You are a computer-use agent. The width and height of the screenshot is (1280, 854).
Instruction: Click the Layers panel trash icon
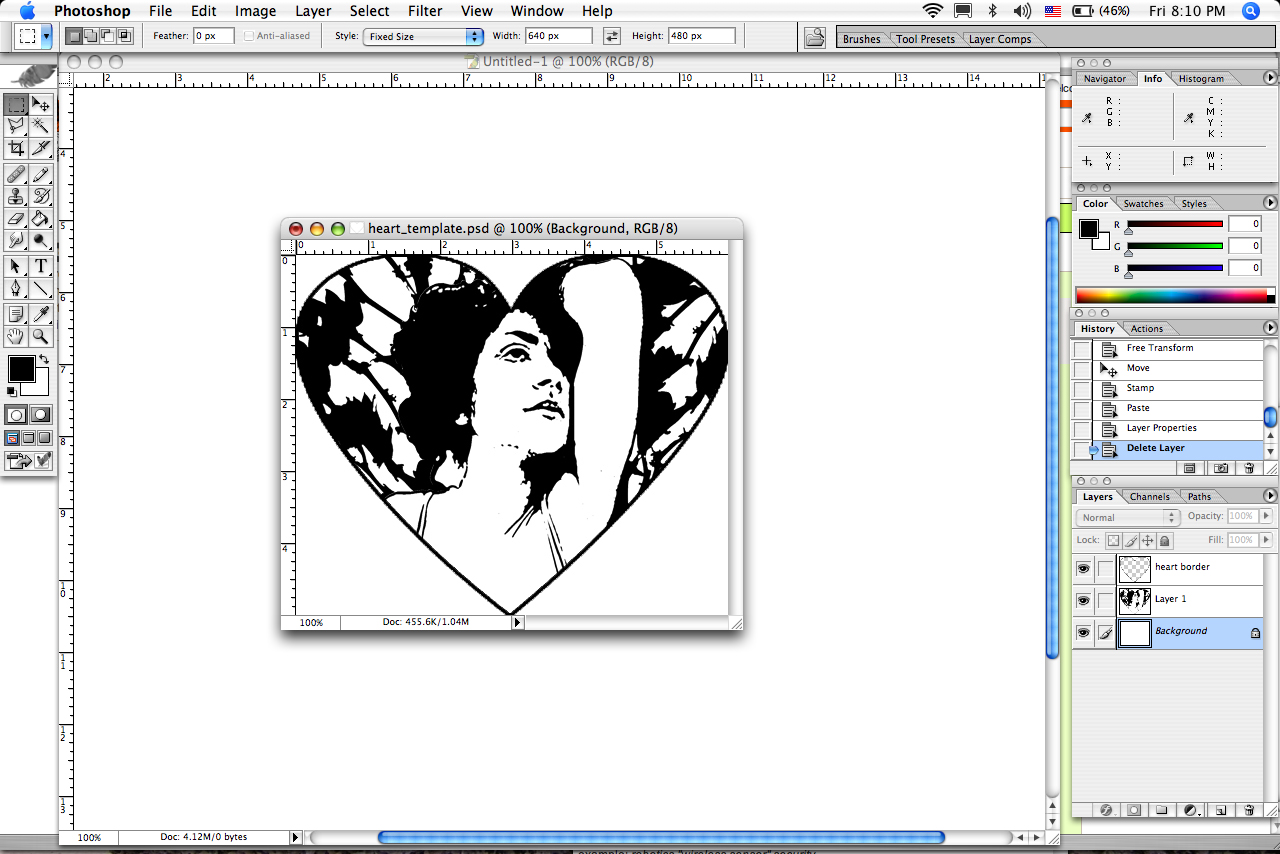click(1249, 810)
